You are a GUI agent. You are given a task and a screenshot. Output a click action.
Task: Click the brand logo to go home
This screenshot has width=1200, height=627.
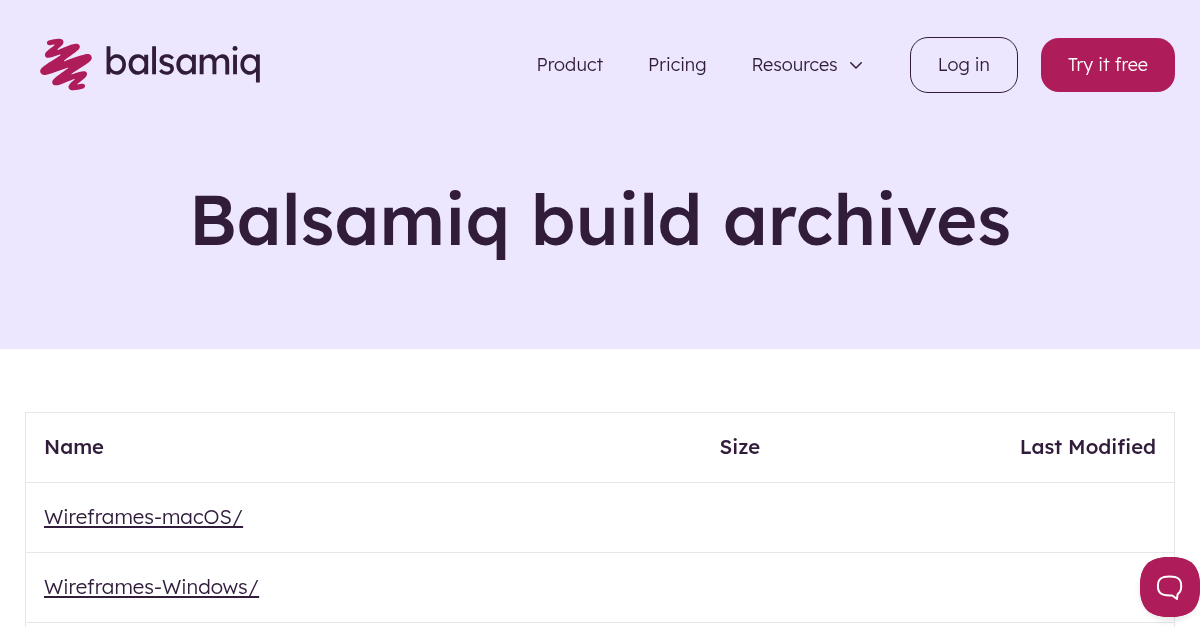click(x=150, y=64)
